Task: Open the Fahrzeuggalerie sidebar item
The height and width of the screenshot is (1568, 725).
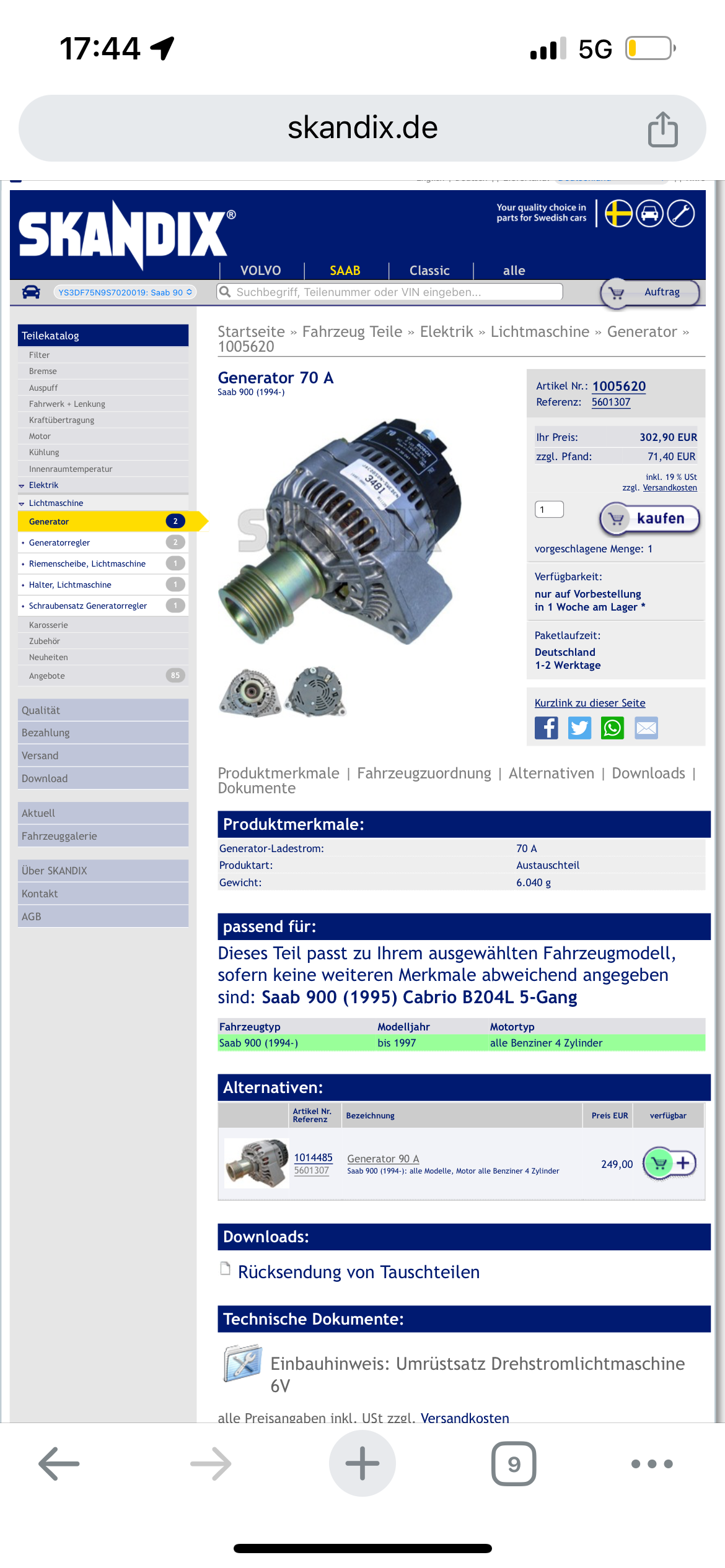Action: (103, 836)
